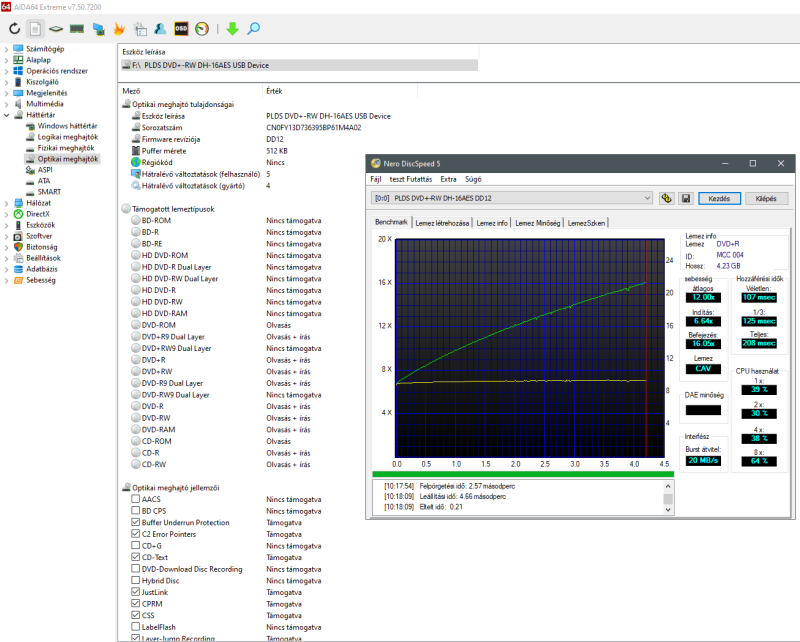Image resolution: width=800 pixels, height=642 pixels.
Task: Click the green download arrow icon
Action: tap(232, 29)
